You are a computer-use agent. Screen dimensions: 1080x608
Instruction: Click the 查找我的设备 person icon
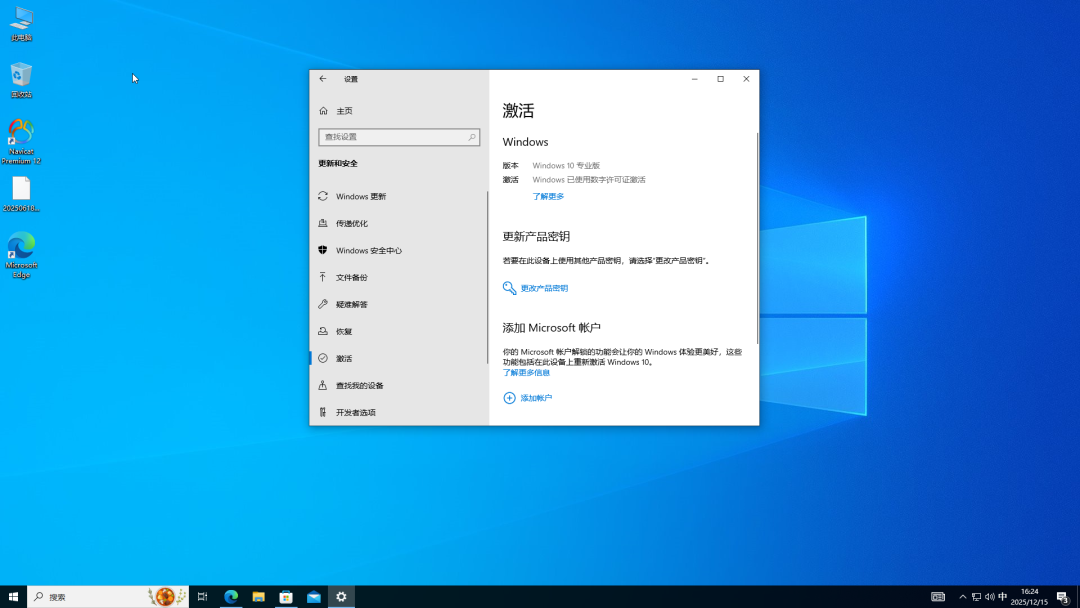(322, 385)
